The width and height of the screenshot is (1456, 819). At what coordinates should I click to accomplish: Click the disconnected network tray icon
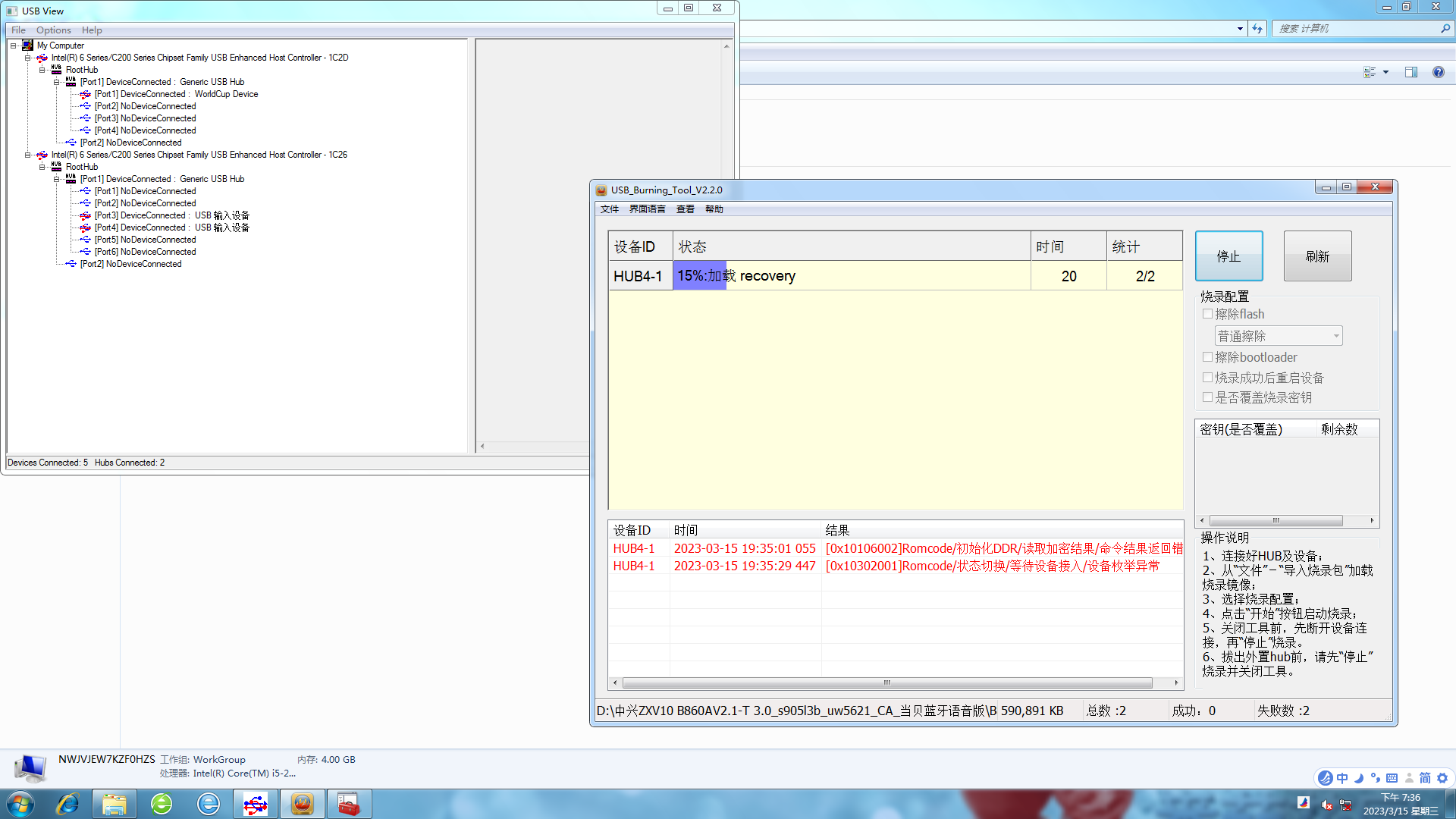coord(1346,805)
